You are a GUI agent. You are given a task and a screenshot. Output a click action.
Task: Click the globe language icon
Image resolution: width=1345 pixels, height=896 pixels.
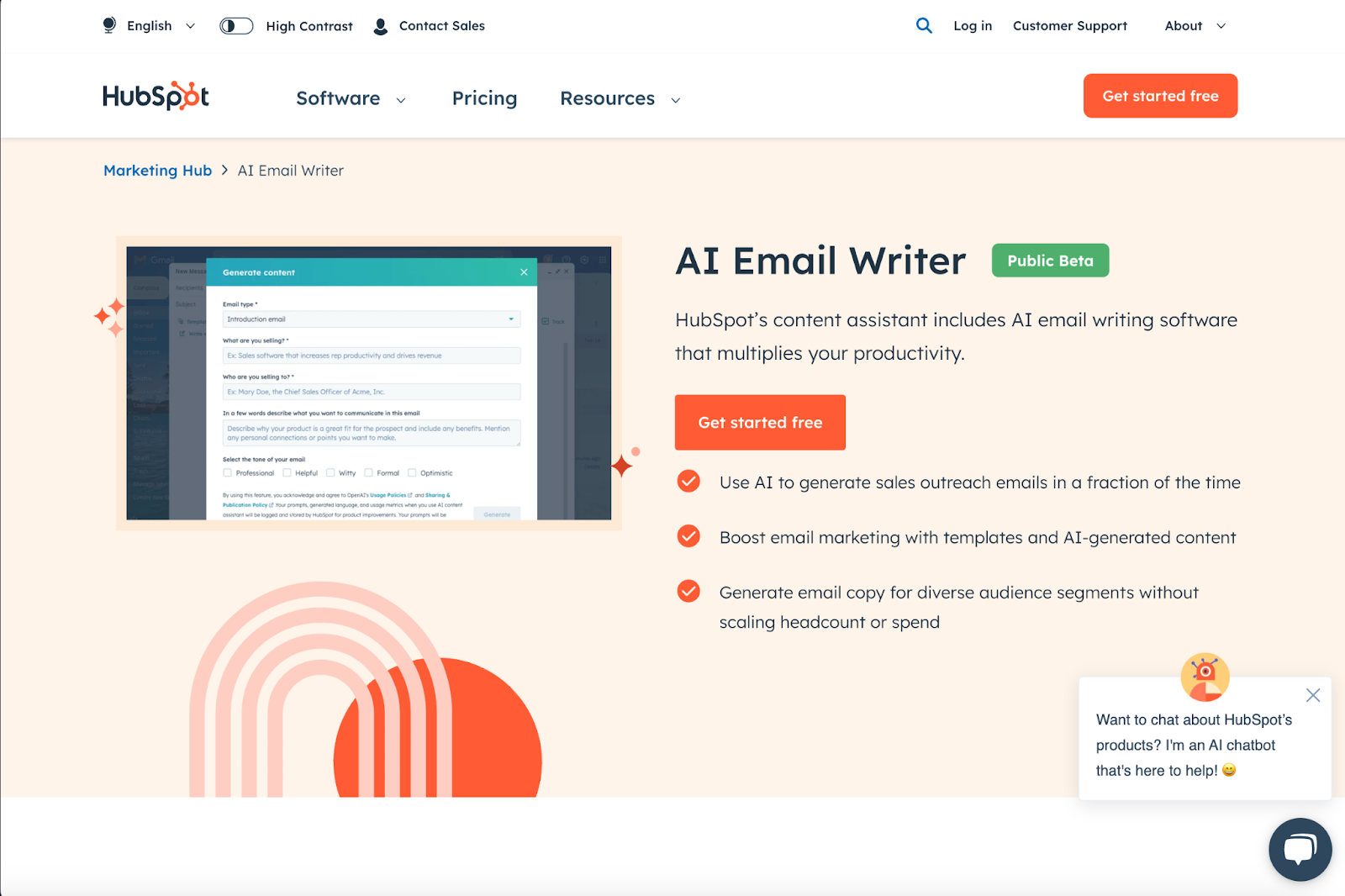pyautogui.click(x=109, y=25)
